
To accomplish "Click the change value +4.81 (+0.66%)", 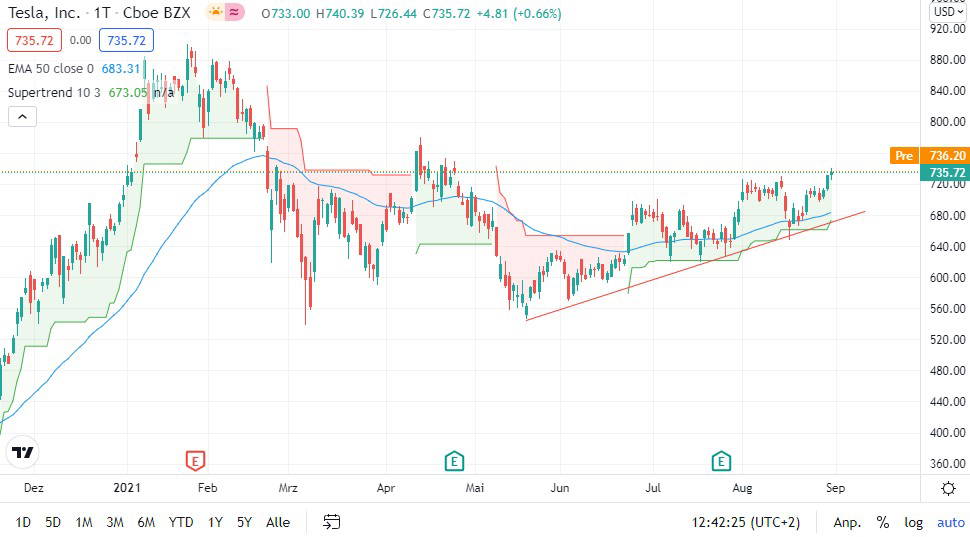I will coord(519,13).
